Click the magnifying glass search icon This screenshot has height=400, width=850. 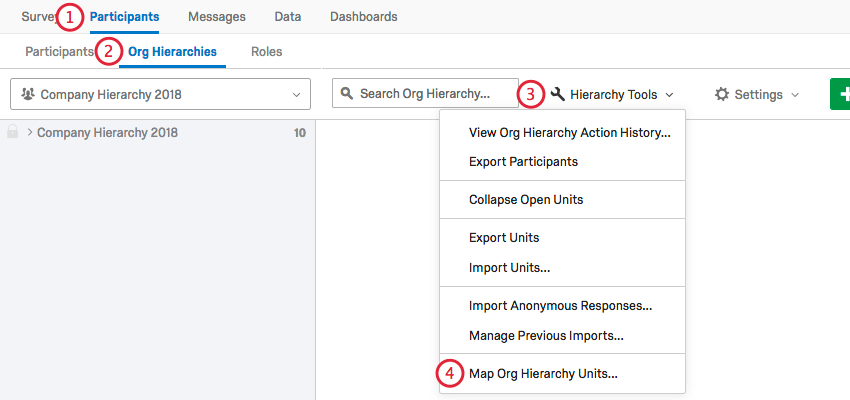click(347, 94)
